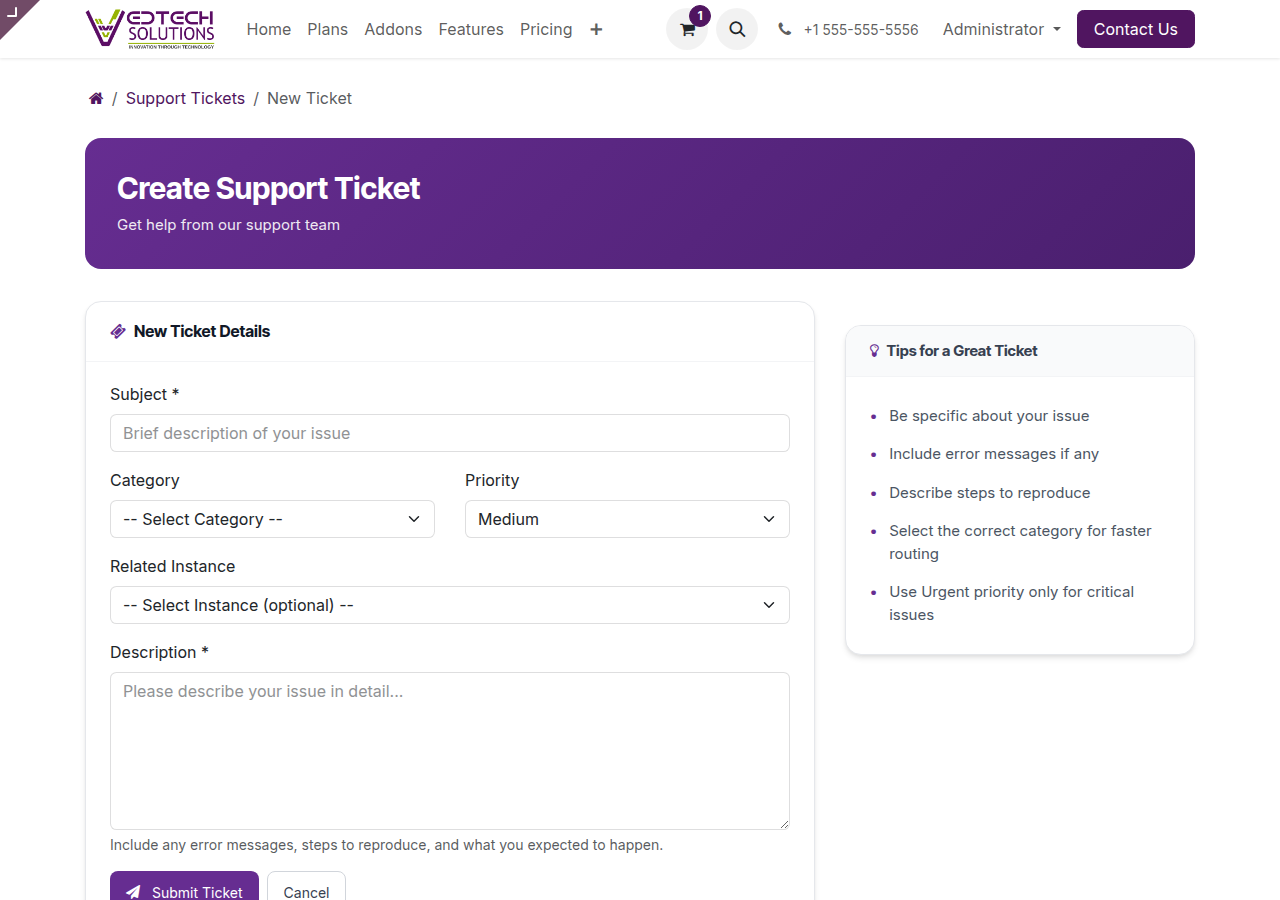Select Home in the navigation menu
This screenshot has width=1280, height=900.
268,29
